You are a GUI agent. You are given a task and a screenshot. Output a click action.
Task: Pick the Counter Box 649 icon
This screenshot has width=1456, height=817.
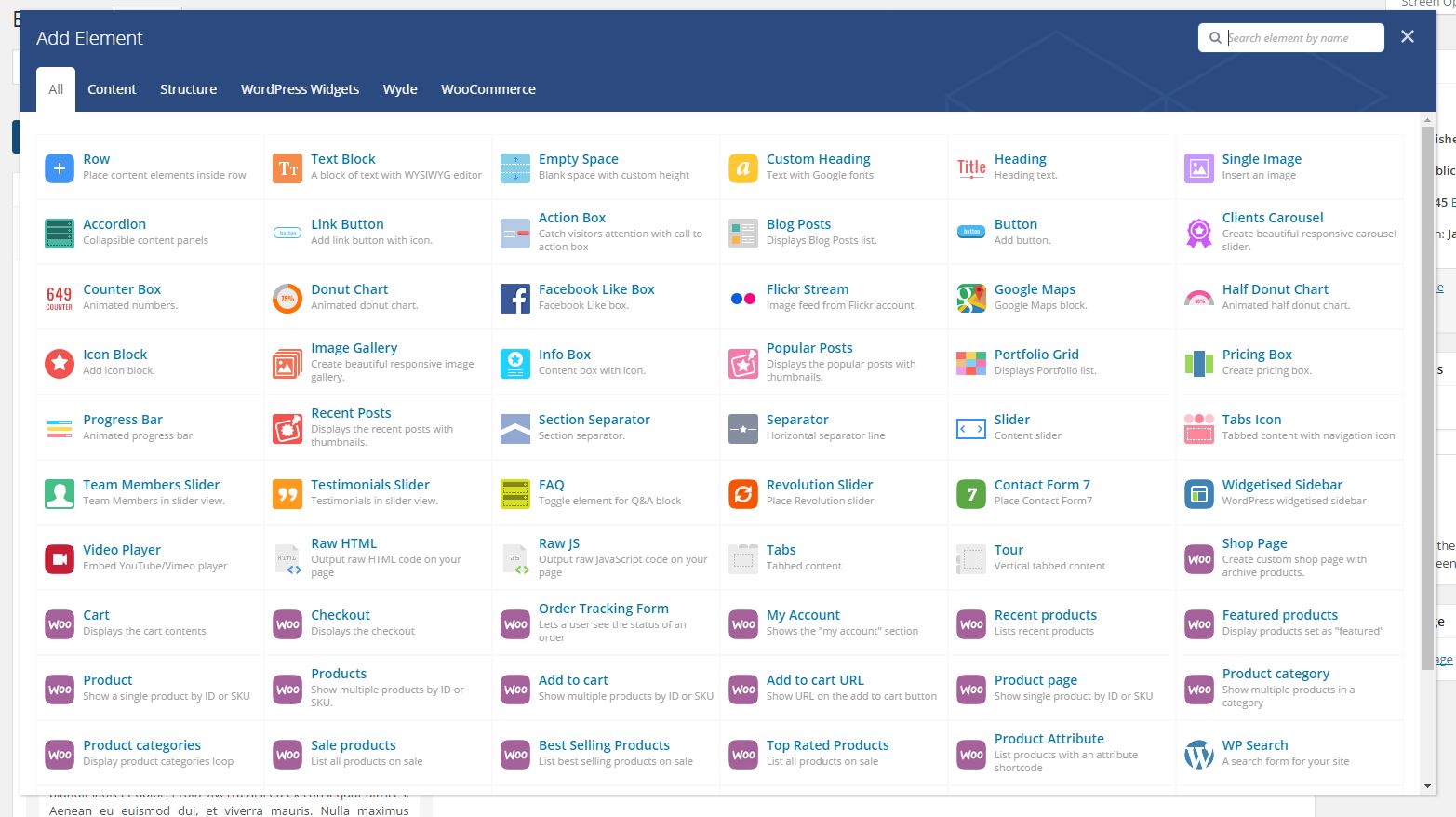tap(60, 299)
